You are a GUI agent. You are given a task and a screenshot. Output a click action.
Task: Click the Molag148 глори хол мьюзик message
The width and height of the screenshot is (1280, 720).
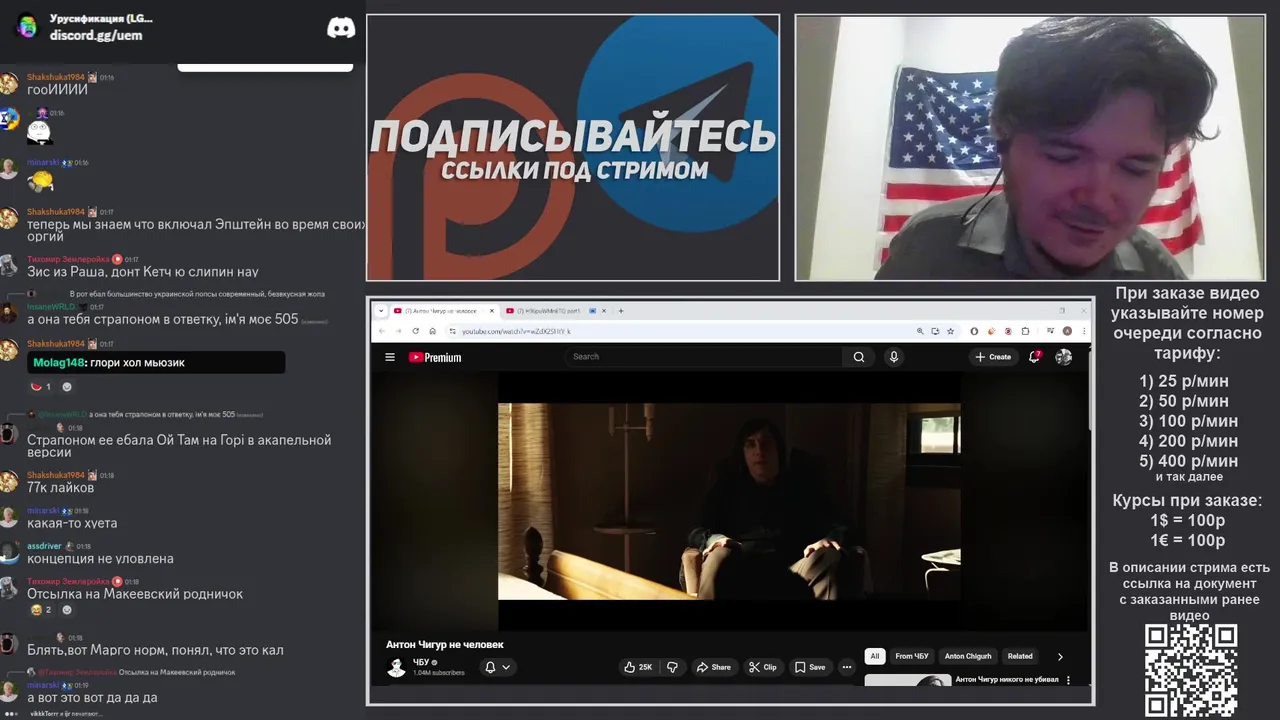coord(156,362)
